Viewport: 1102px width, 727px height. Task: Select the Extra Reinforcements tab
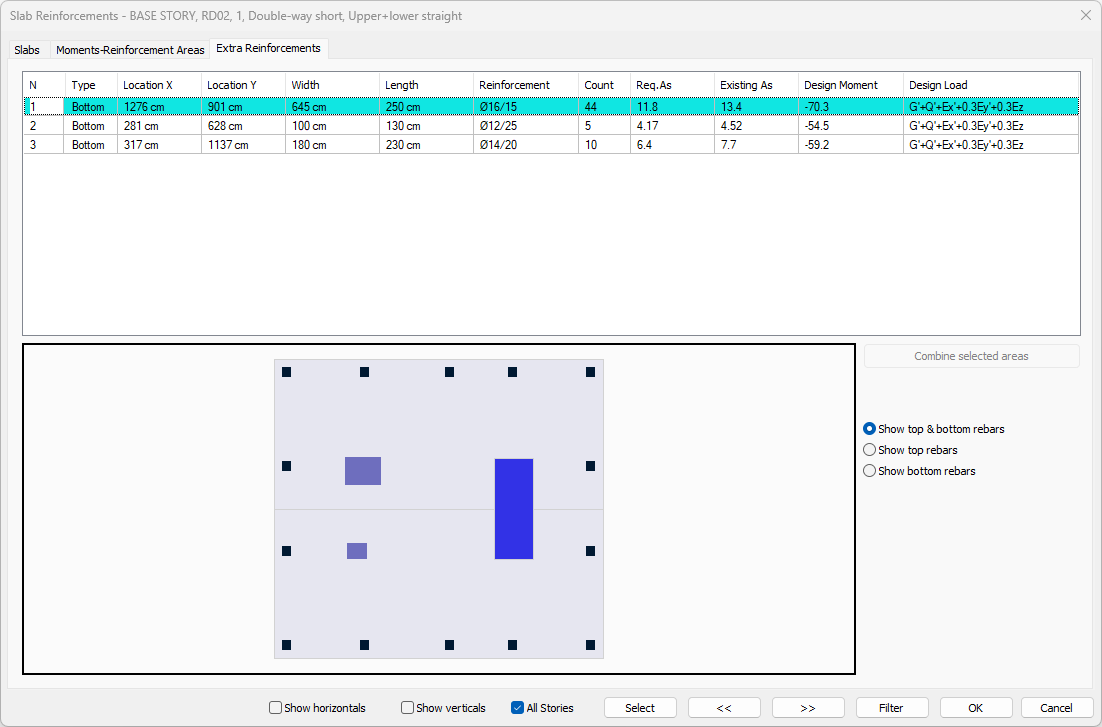coord(268,48)
